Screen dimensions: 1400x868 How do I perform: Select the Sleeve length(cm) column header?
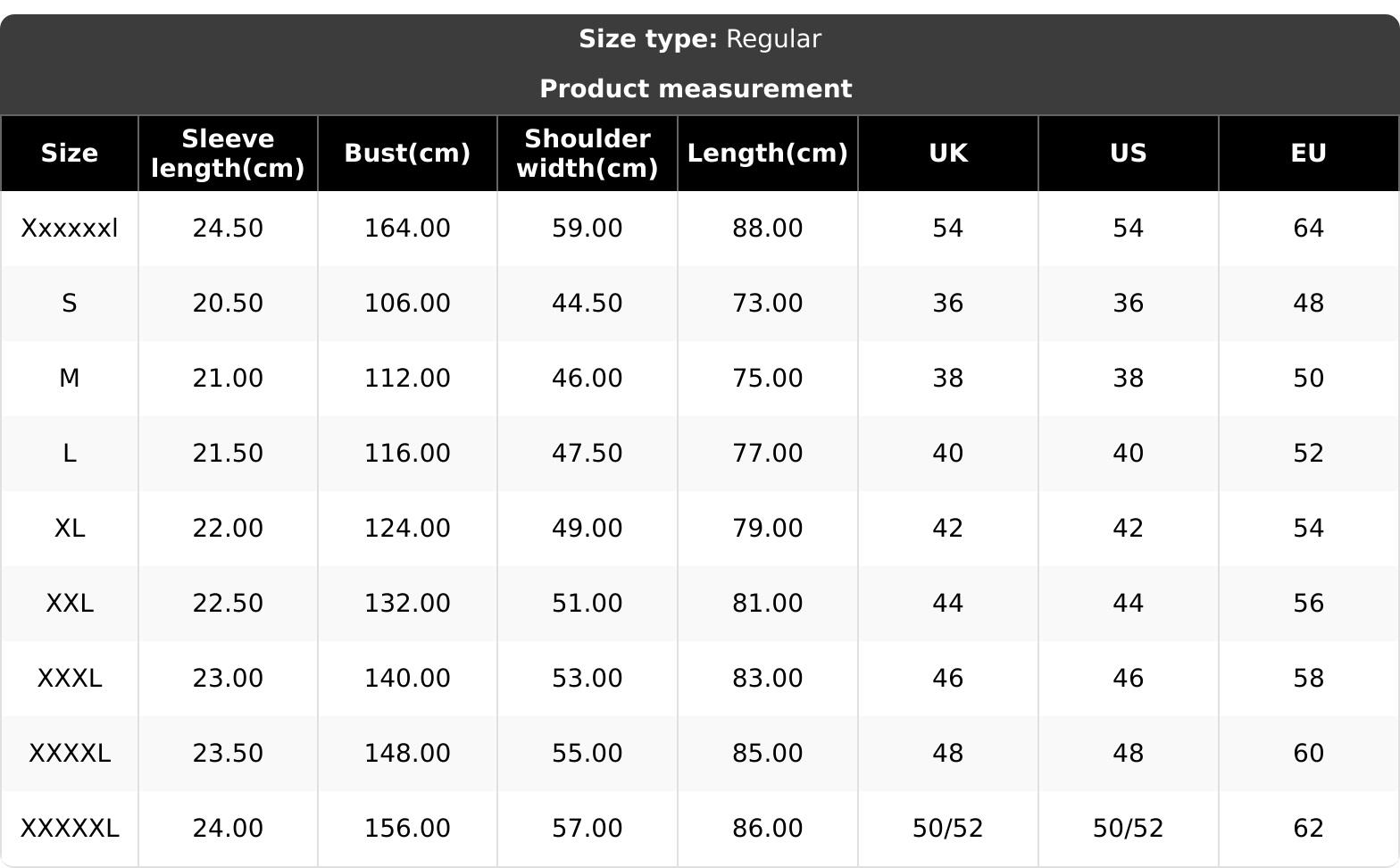tap(228, 154)
